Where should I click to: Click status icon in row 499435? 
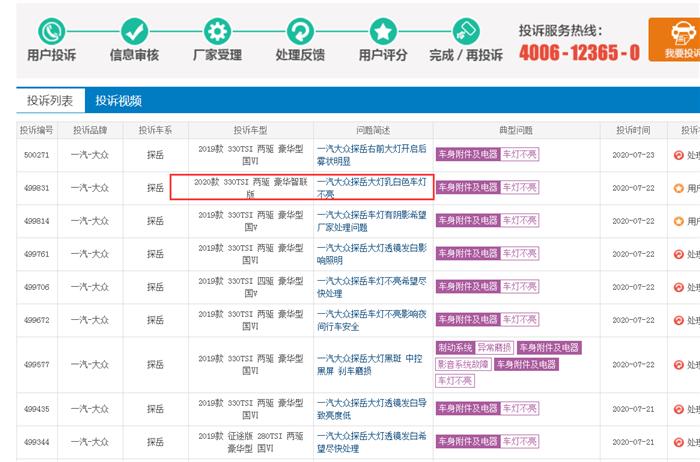679,409
